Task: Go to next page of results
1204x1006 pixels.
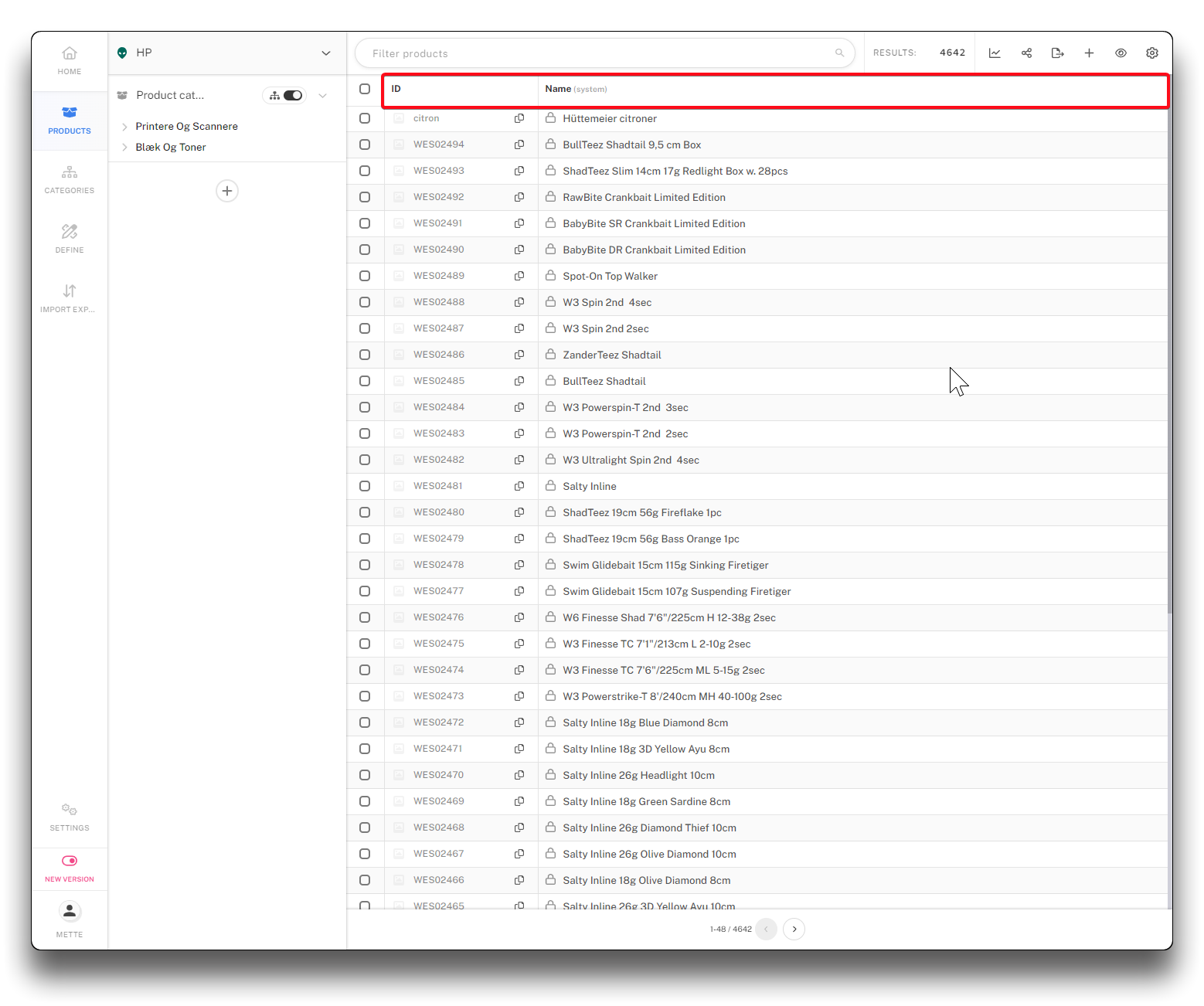Action: coord(794,929)
